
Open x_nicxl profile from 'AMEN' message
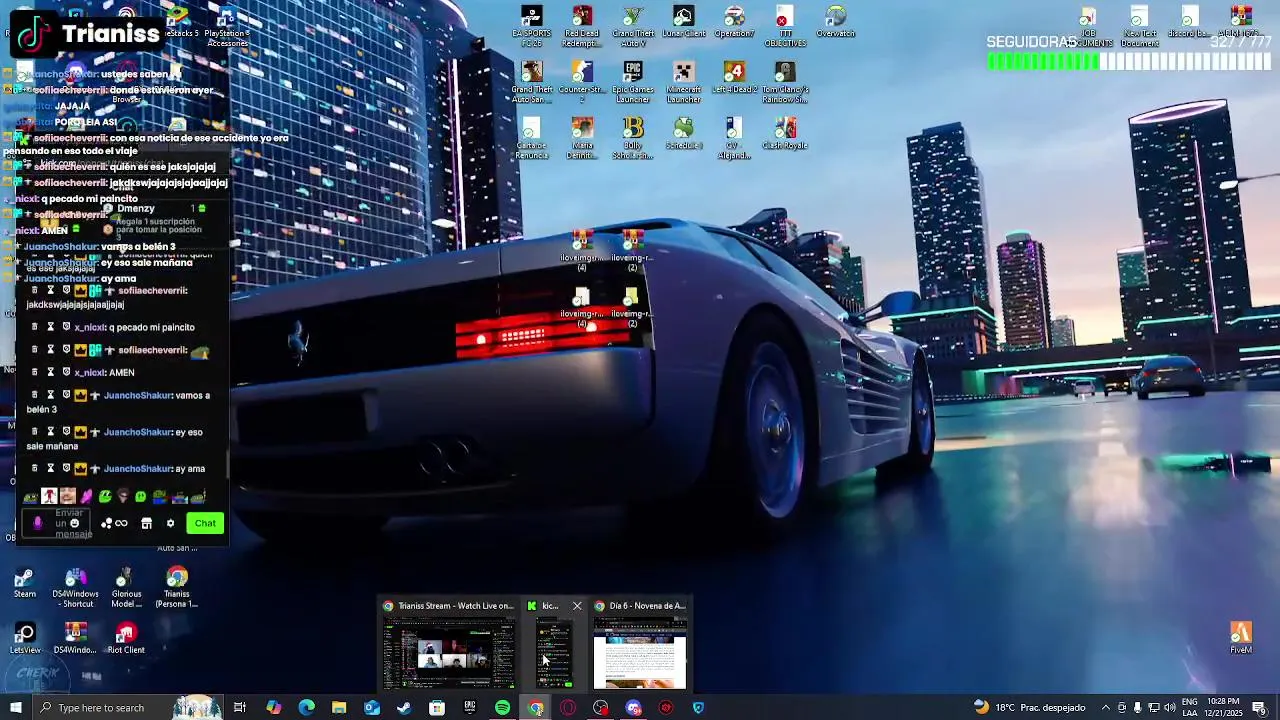pyautogui.click(x=89, y=372)
